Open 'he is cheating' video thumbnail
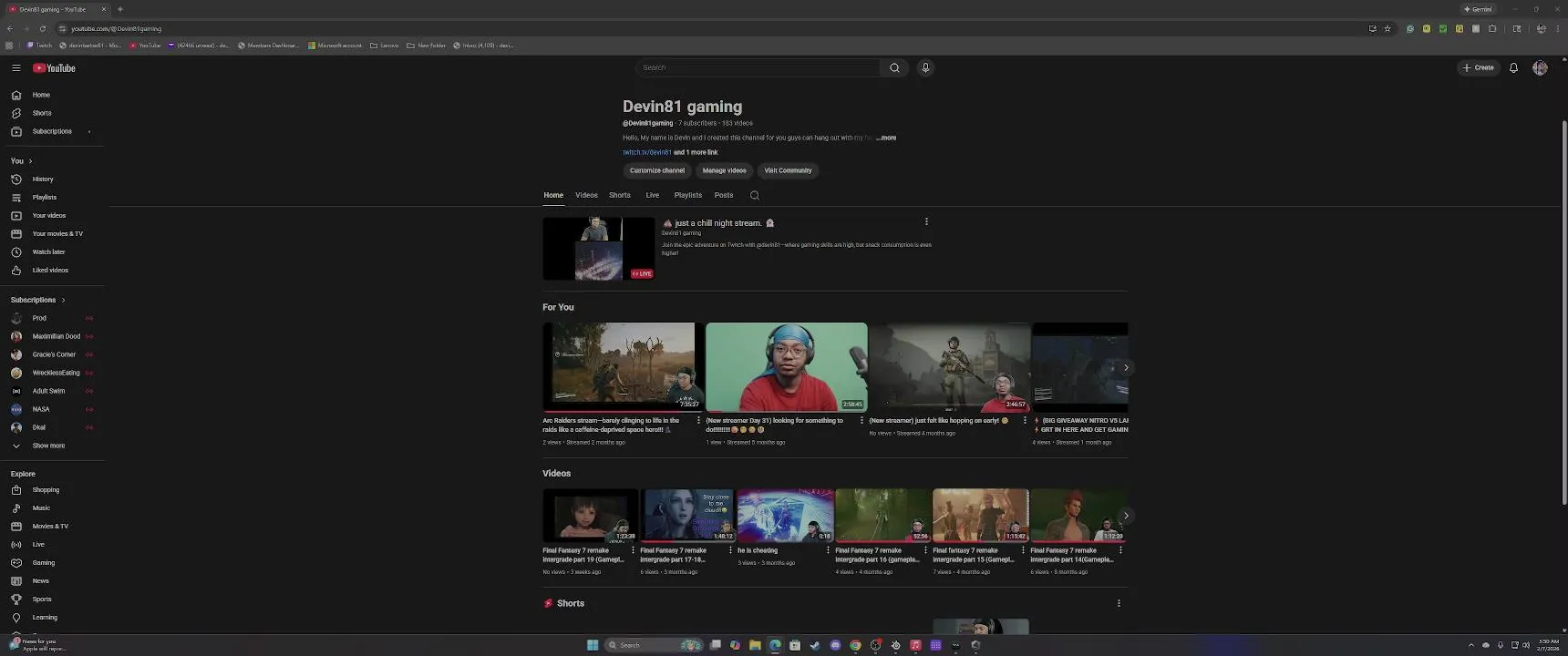This screenshot has height=656, width=1568. click(x=786, y=516)
